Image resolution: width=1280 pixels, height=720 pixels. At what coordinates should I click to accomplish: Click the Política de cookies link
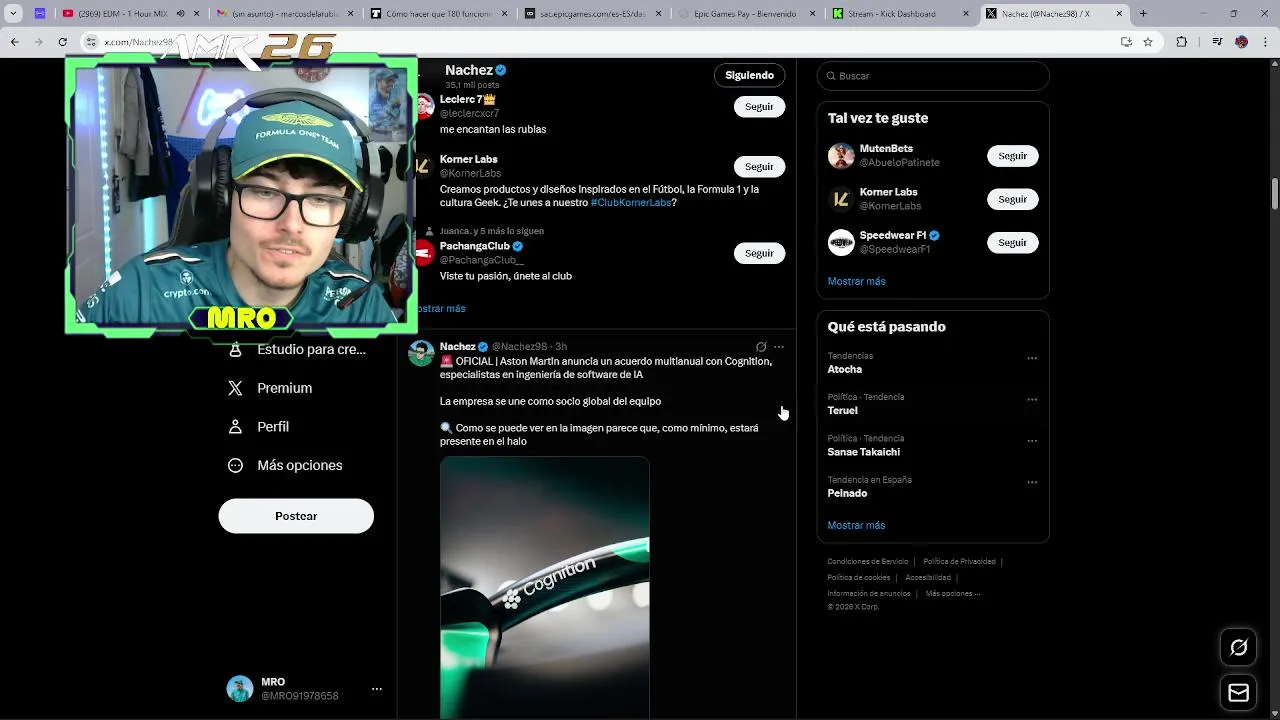(x=858, y=578)
